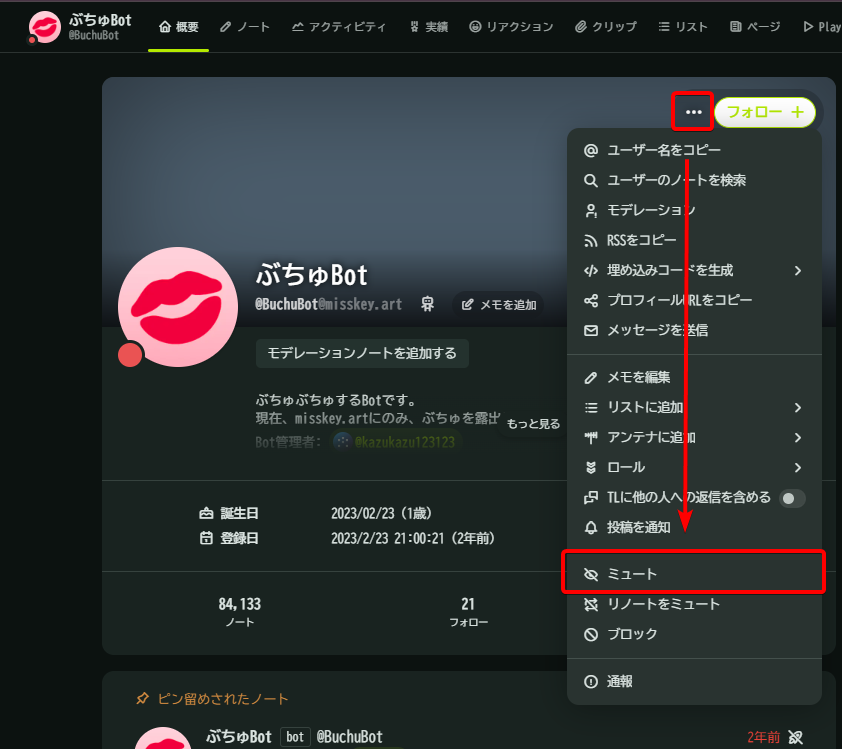Select the 実績 achievements icon

click(x=414, y=26)
